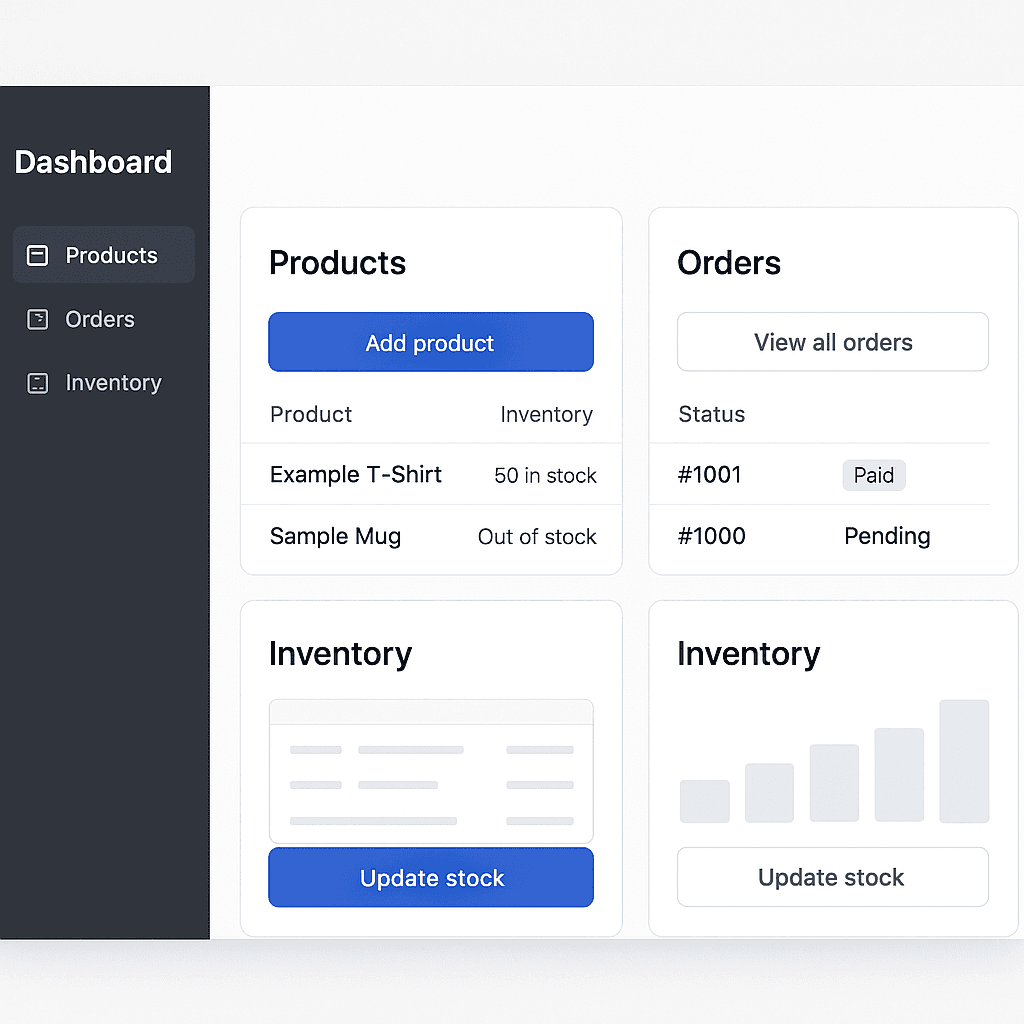
Task: Click the Product column header
Action: coord(311,414)
